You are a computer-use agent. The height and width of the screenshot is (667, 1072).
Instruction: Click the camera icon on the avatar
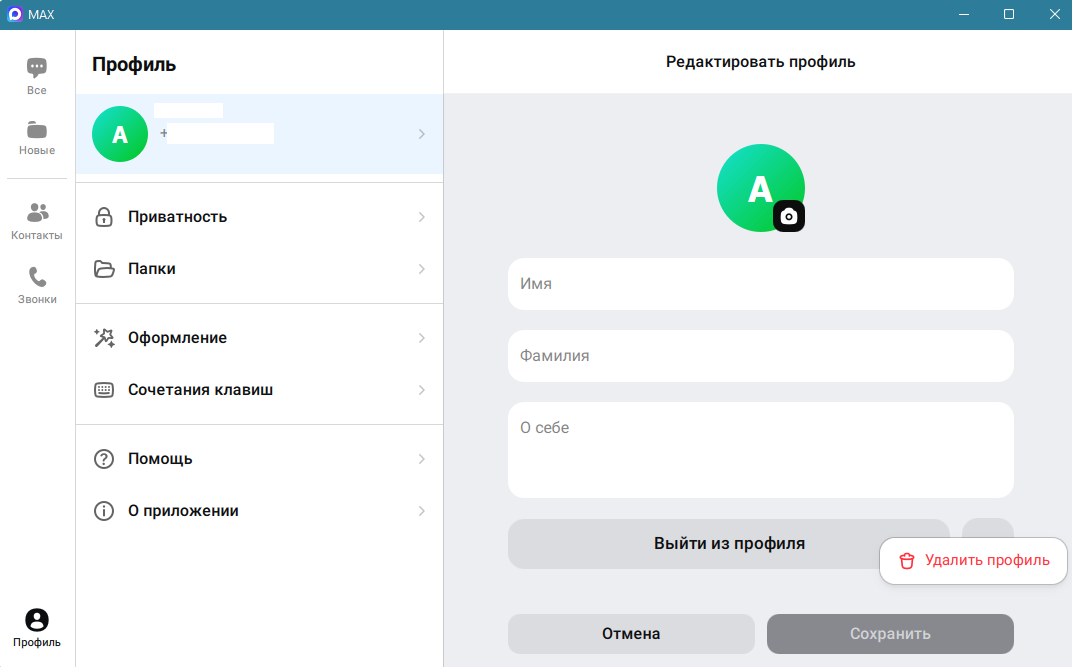(x=788, y=216)
